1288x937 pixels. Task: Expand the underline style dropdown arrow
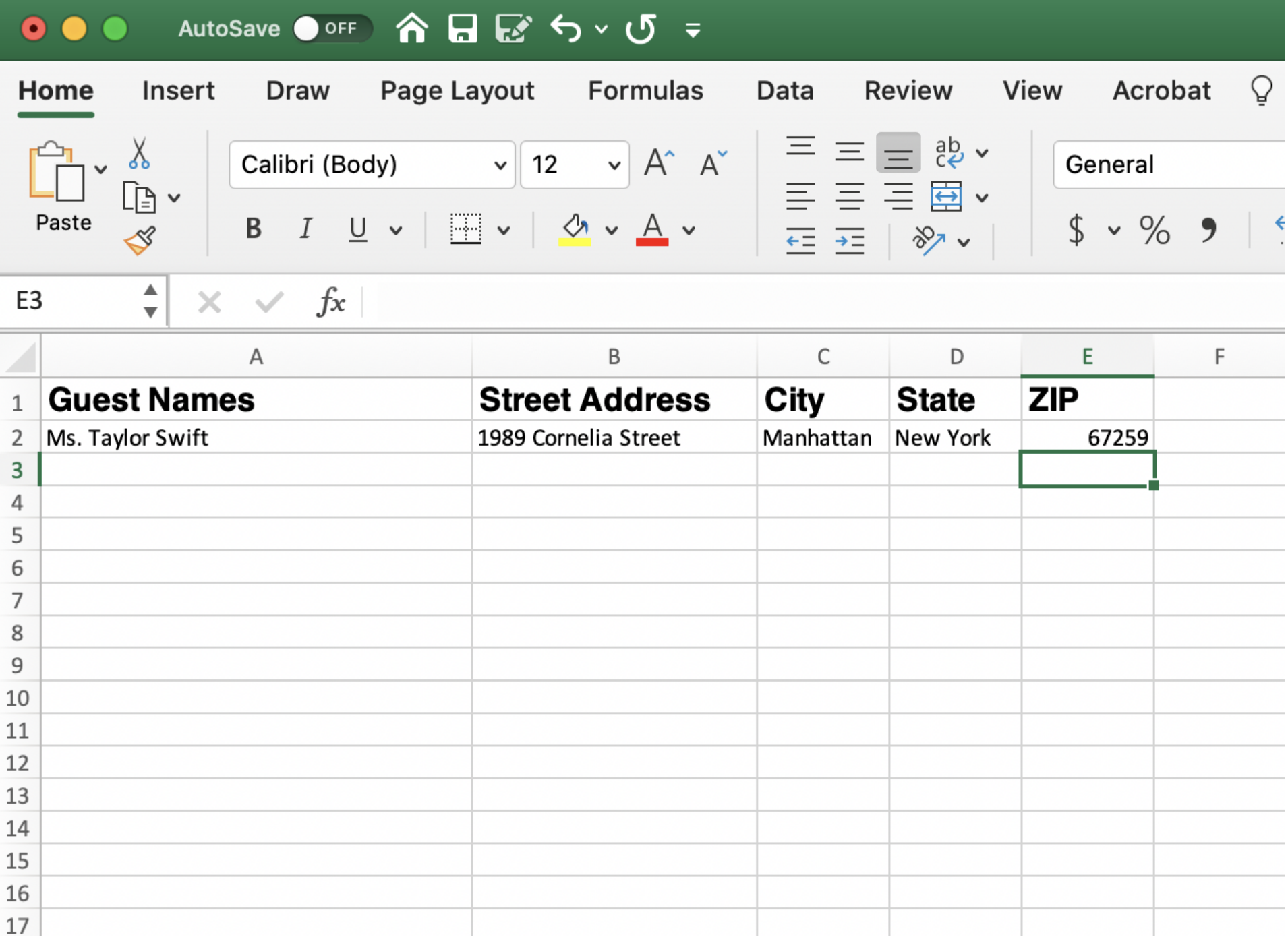[396, 231]
